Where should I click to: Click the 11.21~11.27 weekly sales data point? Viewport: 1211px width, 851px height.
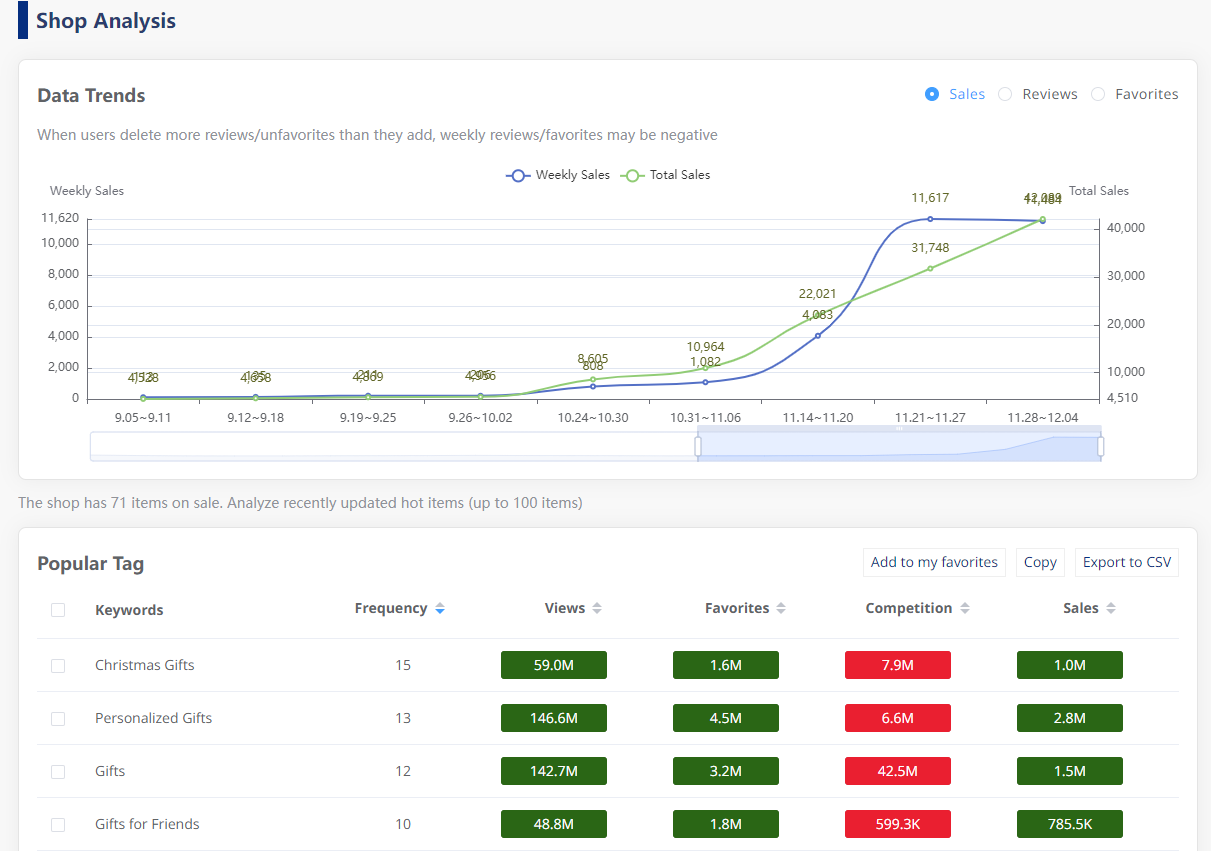click(x=930, y=219)
